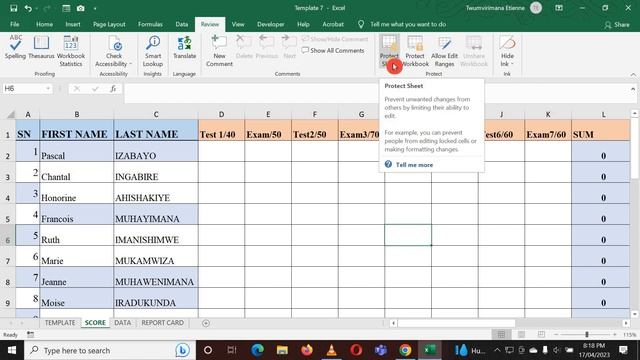This screenshot has height=360, width=640.
Task: Switch to Normal view
Action: click(x=502, y=335)
